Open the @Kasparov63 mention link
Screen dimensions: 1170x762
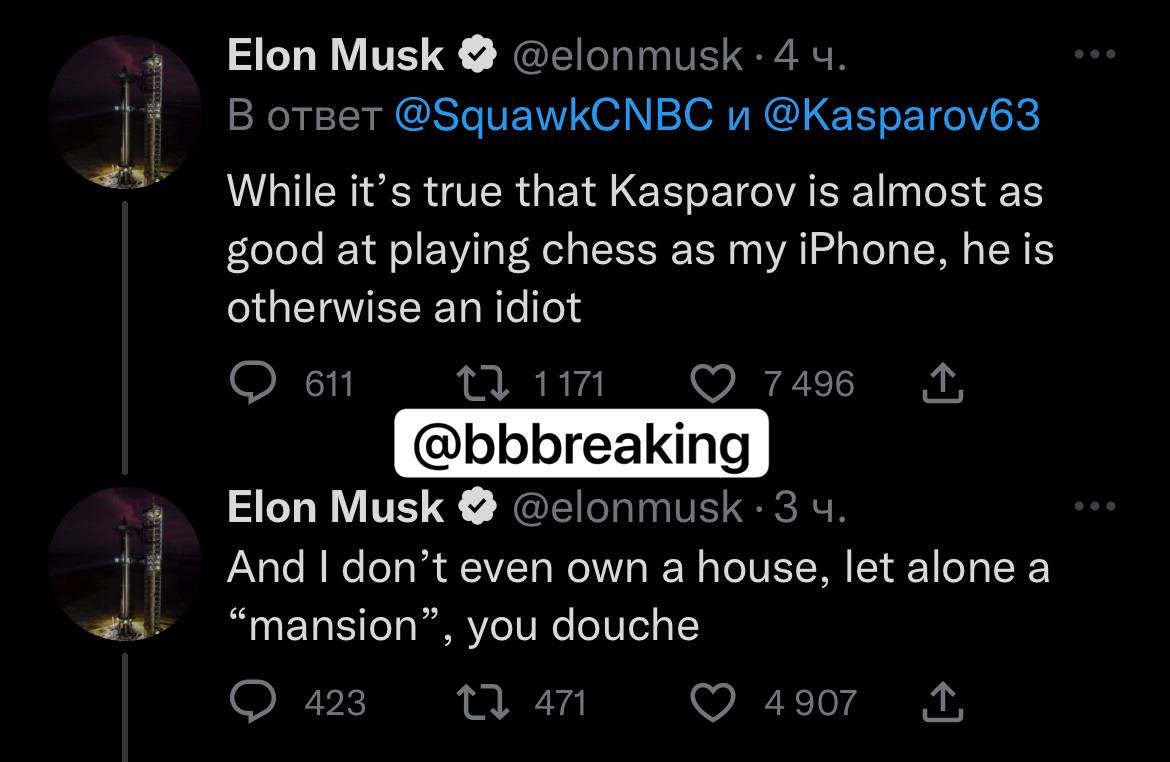point(901,117)
